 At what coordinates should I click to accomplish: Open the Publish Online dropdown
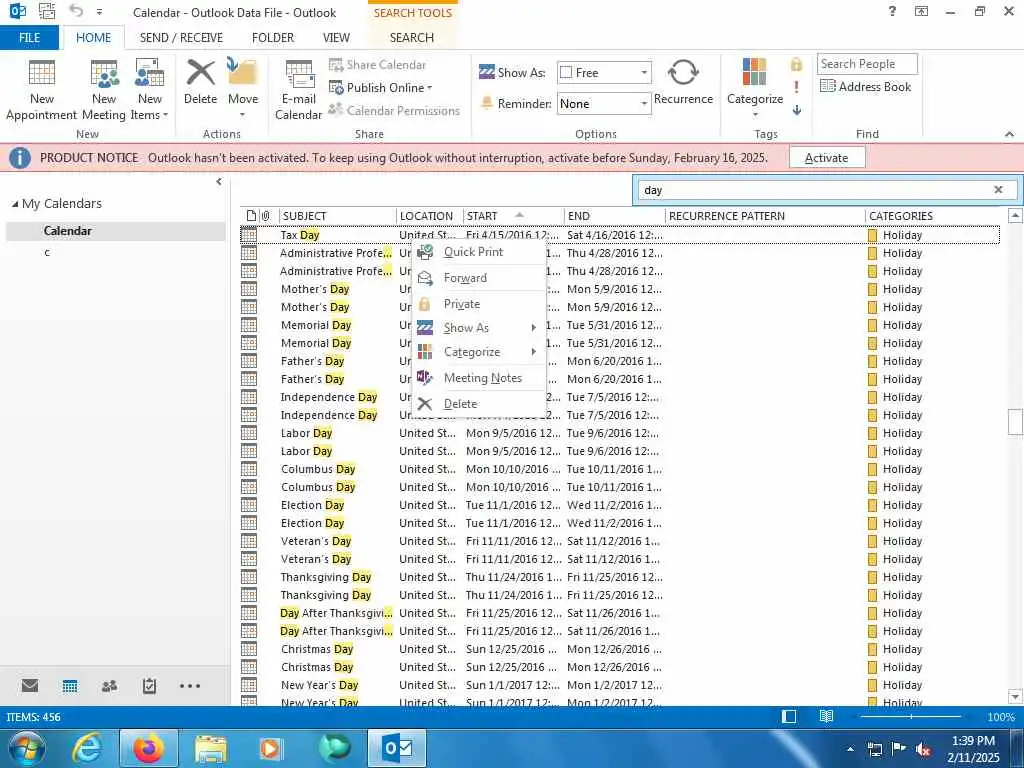point(381,88)
